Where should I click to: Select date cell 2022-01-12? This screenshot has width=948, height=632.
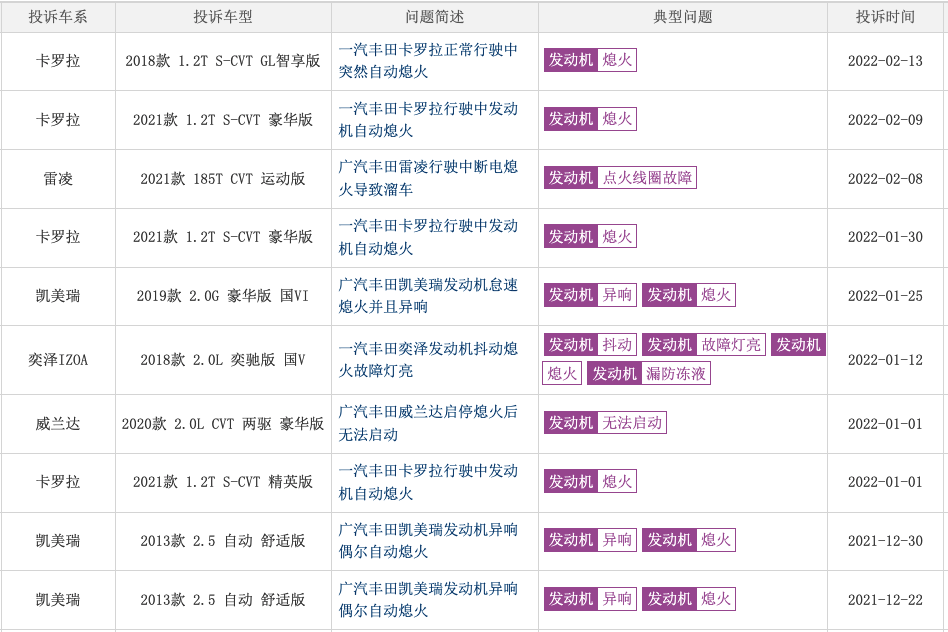point(885,360)
